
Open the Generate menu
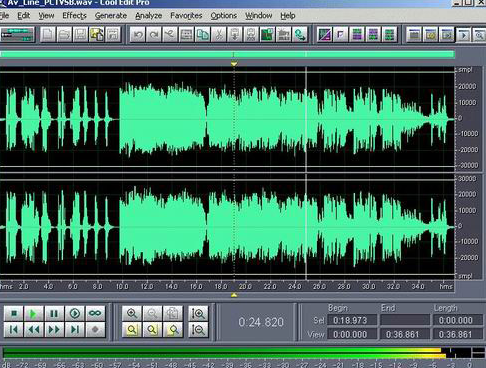pos(111,16)
